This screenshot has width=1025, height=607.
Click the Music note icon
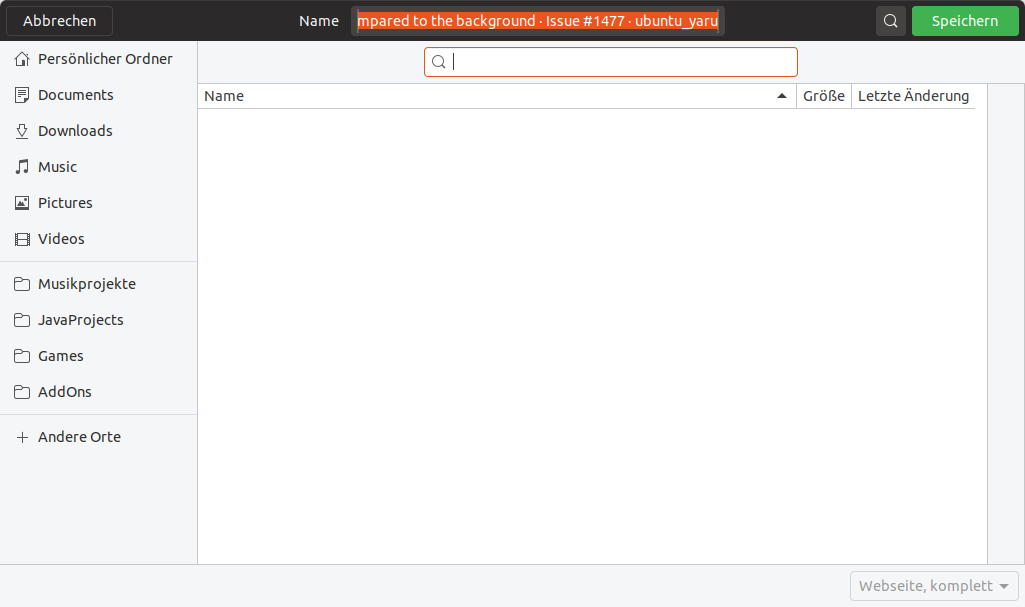click(22, 167)
